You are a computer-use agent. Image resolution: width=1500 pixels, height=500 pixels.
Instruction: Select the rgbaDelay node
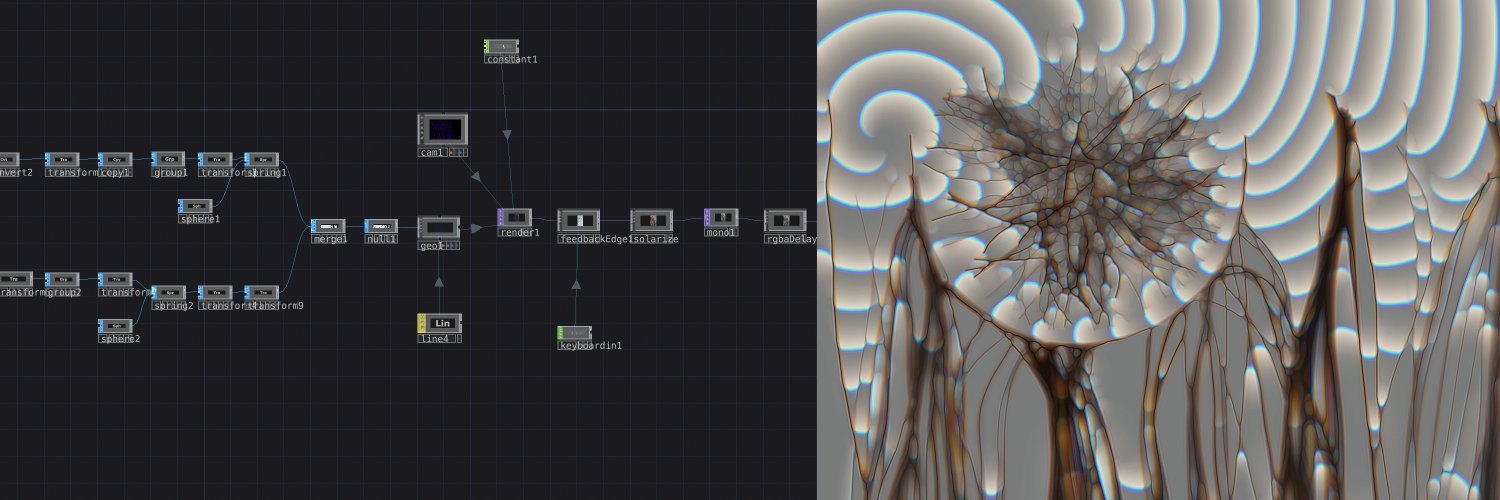[786, 221]
